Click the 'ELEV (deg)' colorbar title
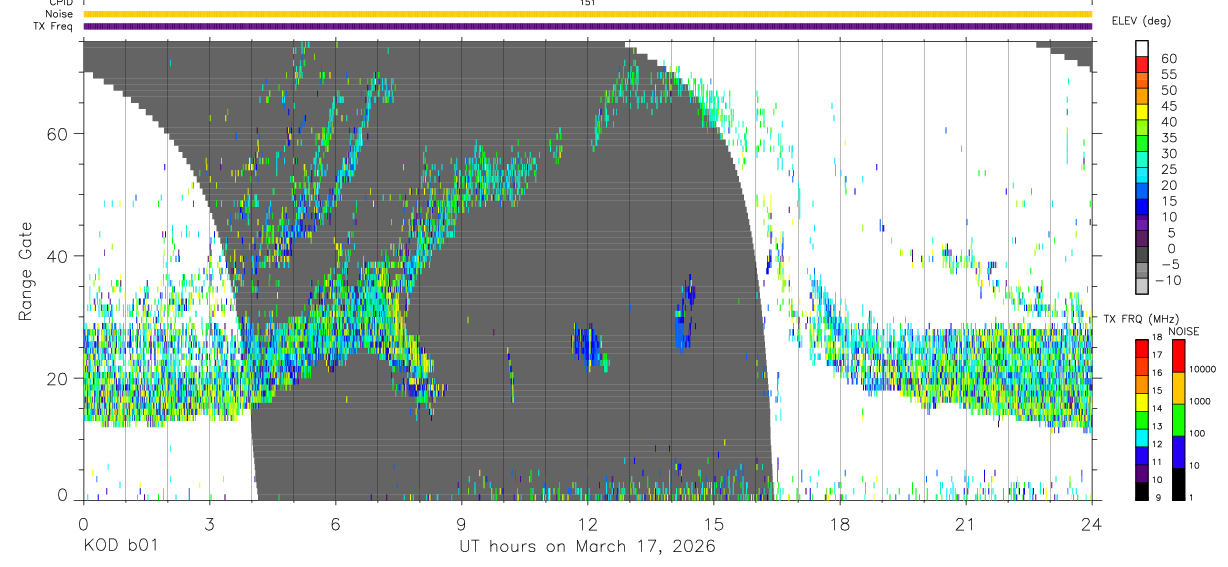This screenshot has width=1228, height=567. click(x=1141, y=21)
